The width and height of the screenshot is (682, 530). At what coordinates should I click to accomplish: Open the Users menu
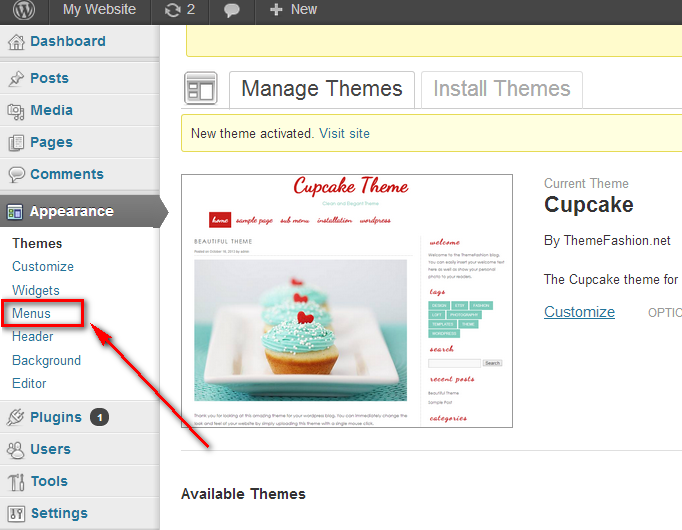pyautogui.click(x=50, y=449)
